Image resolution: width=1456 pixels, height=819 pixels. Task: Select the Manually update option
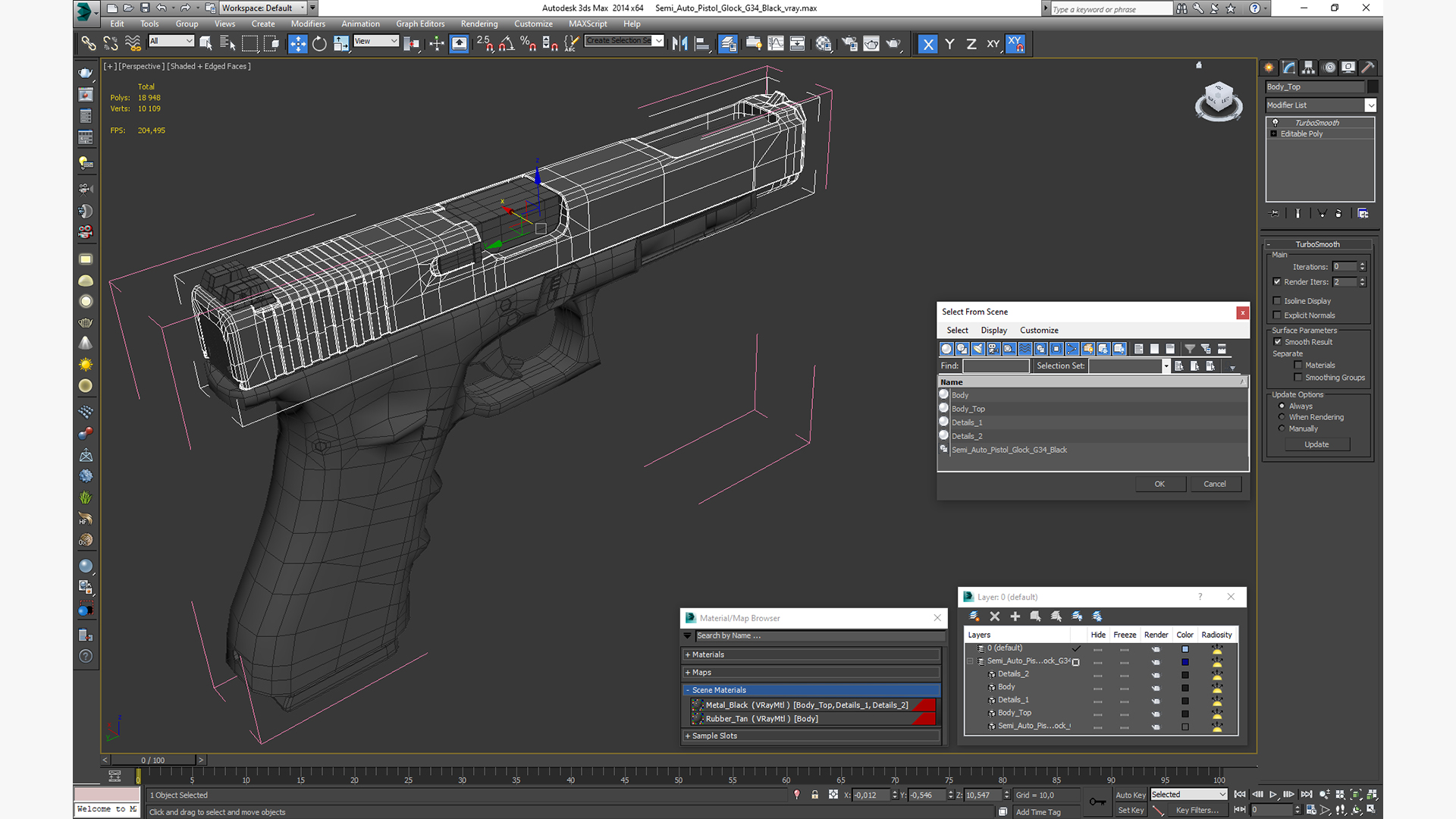tap(1282, 428)
